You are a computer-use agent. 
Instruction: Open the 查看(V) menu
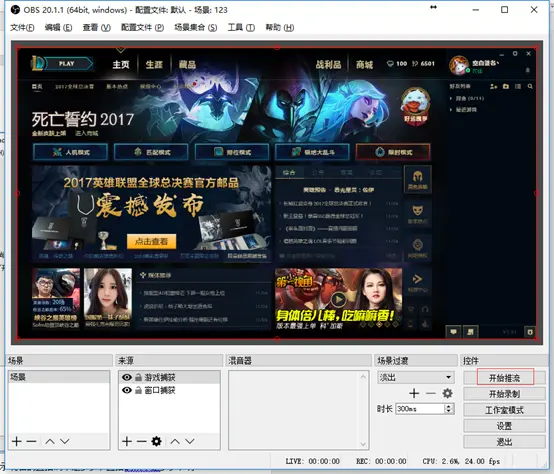[96, 28]
